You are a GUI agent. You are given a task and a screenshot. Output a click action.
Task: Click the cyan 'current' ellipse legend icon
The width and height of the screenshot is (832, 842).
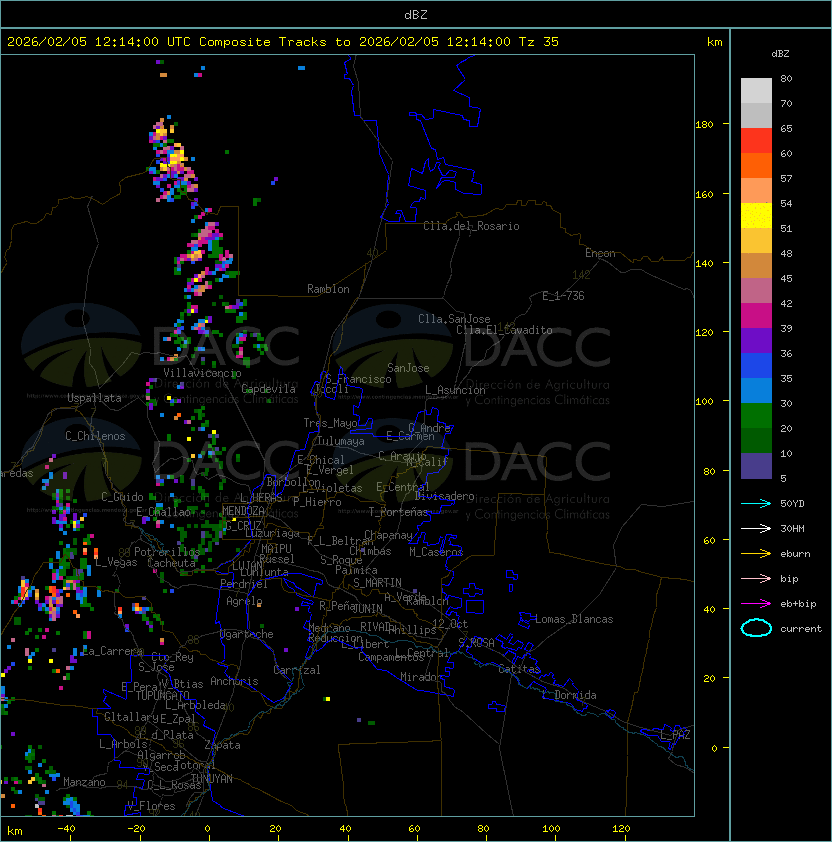(x=756, y=628)
